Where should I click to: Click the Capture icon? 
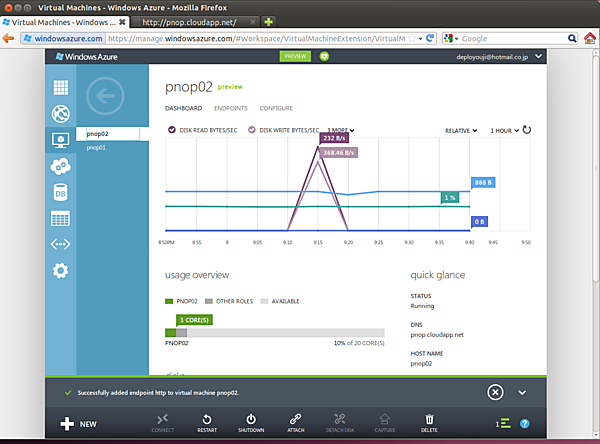pyautogui.click(x=385, y=423)
